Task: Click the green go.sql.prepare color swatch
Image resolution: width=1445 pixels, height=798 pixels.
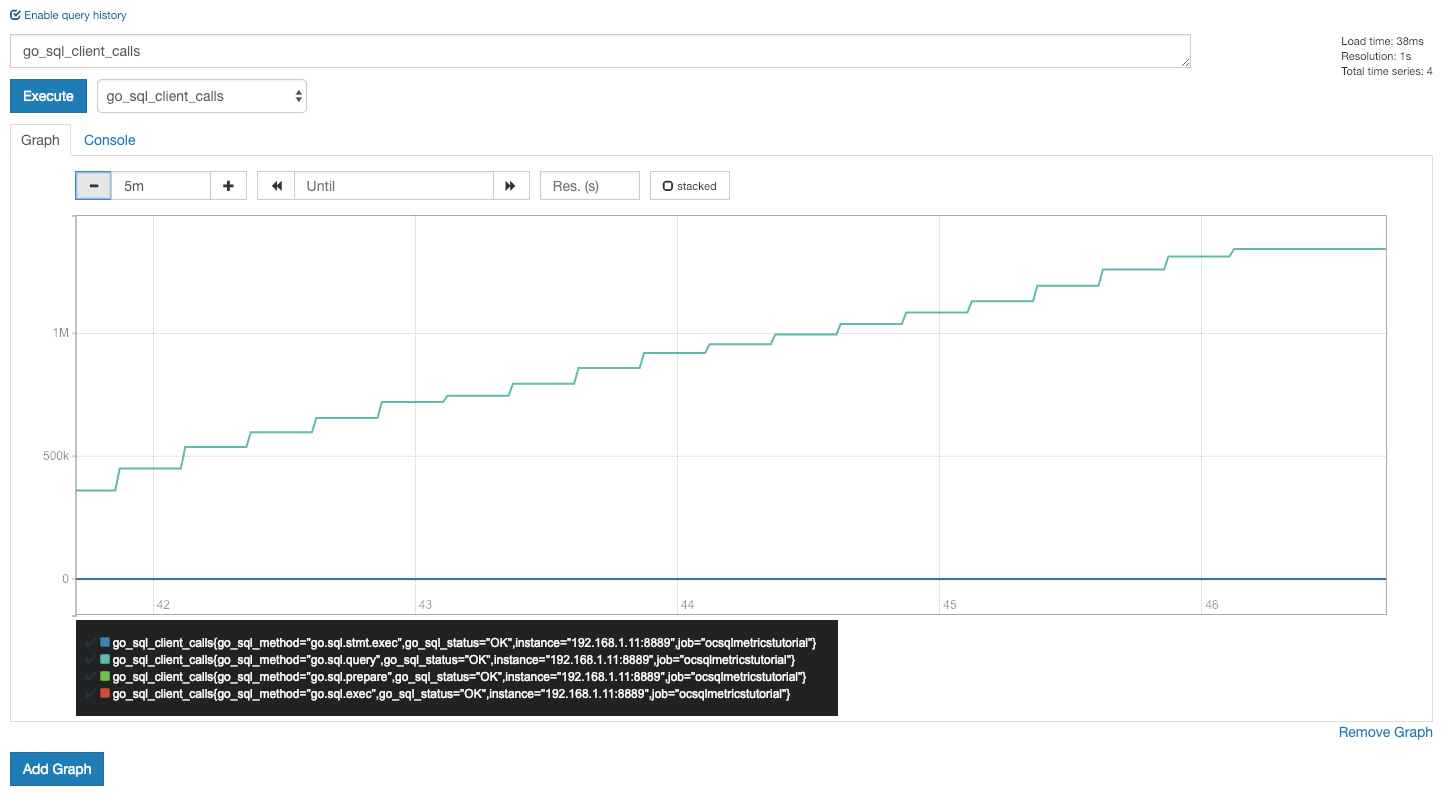Action: [105, 677]
